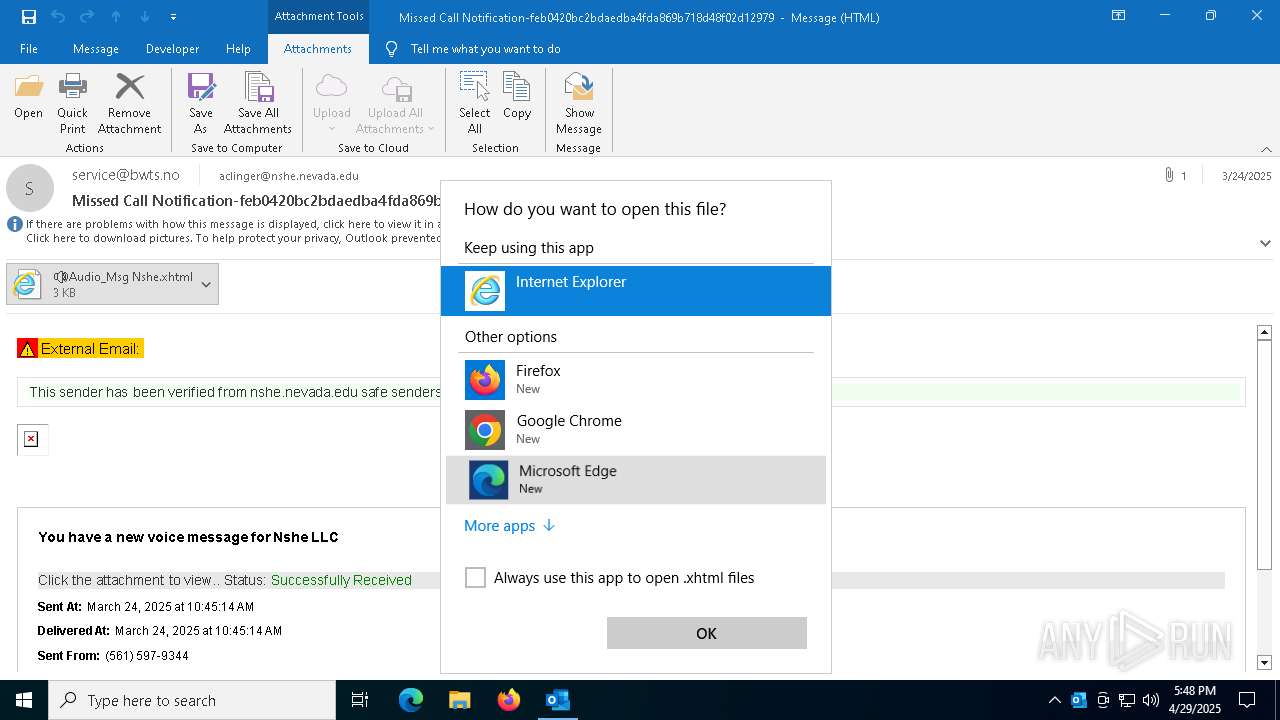Collapse the ribbon with chevron
1280x720 pixels.
(1266, 149)
